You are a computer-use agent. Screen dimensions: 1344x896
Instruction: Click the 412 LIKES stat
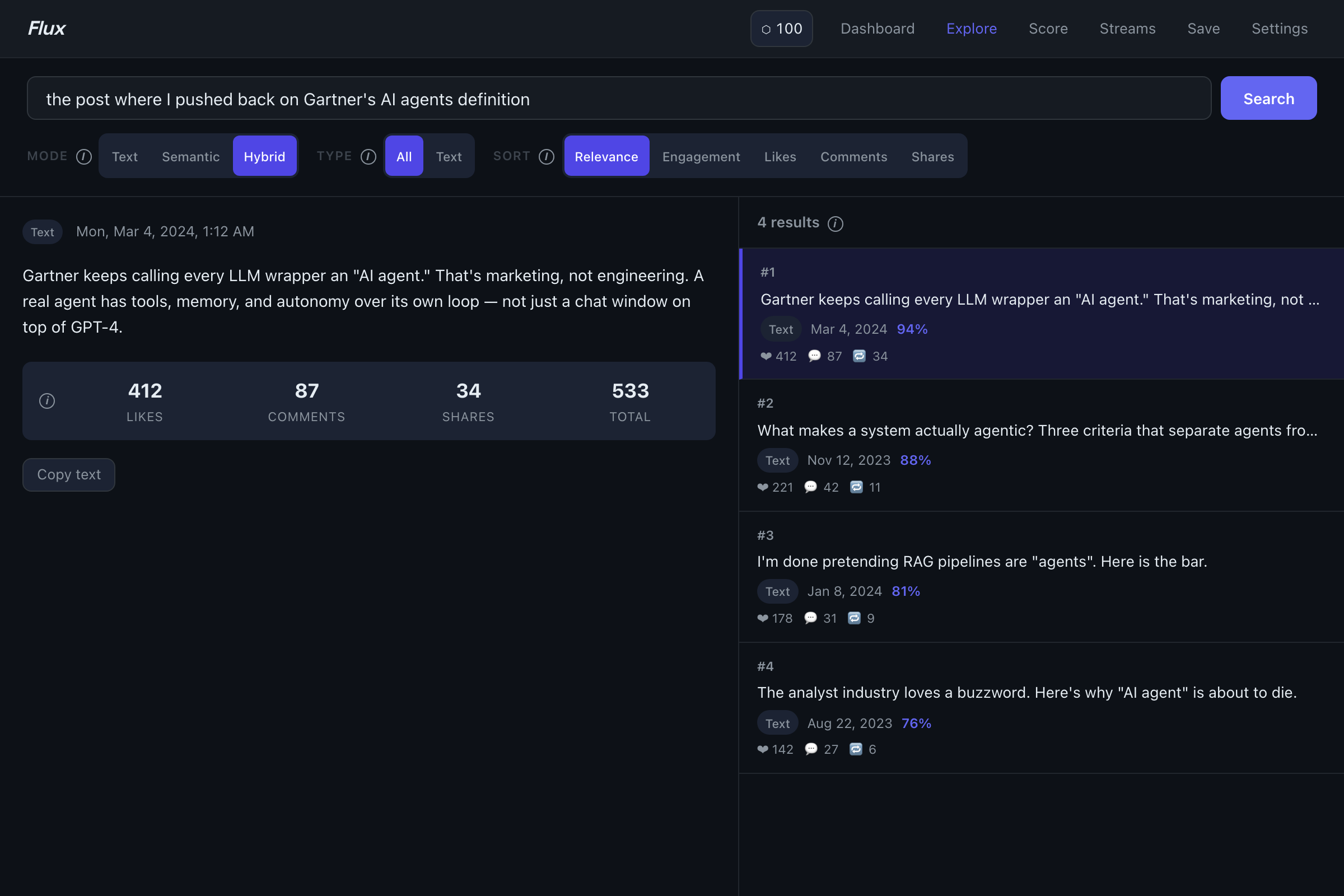click(144, 401)
